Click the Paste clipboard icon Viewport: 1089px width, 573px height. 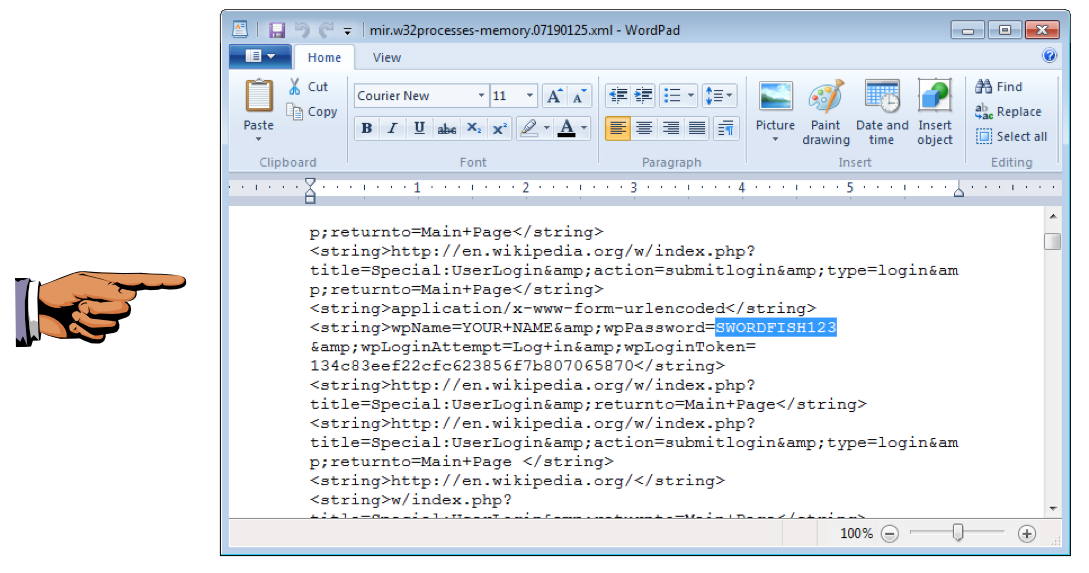tap(259, 97)
